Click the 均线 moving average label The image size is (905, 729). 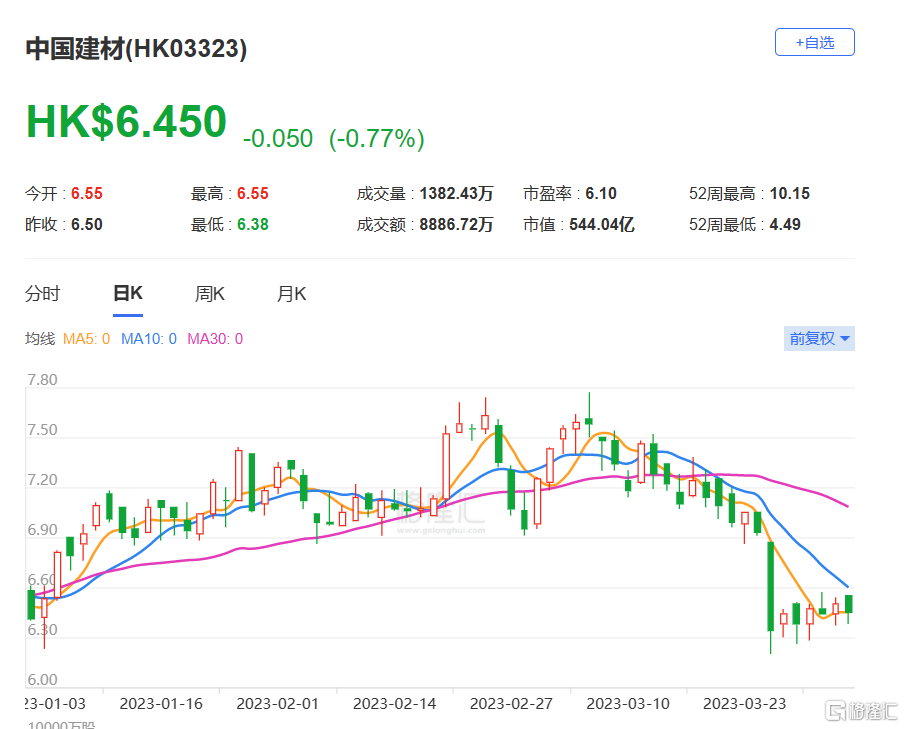click(40, 339)
